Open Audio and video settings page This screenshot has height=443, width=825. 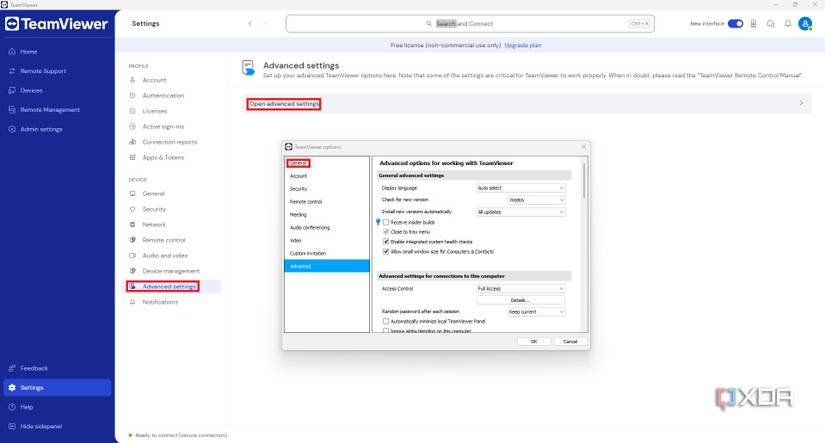point(165,256)
